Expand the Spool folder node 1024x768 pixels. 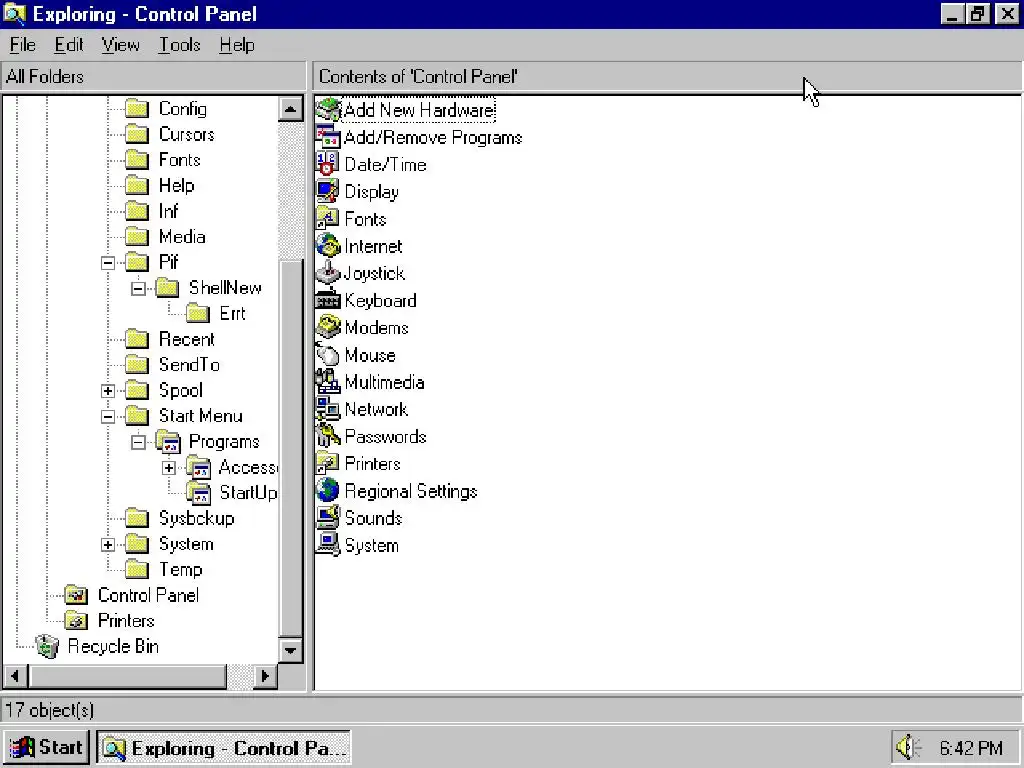click(x=108, y=391)
